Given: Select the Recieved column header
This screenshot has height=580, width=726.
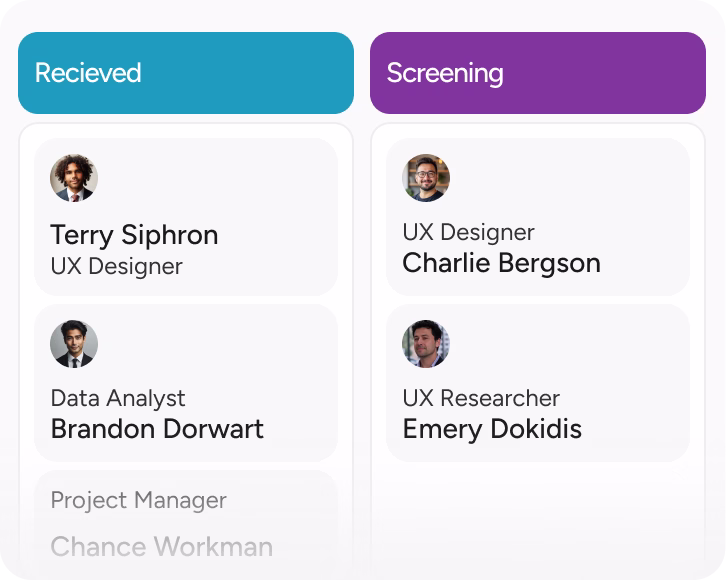Looking at the screenshot, I should pos(186,73).
